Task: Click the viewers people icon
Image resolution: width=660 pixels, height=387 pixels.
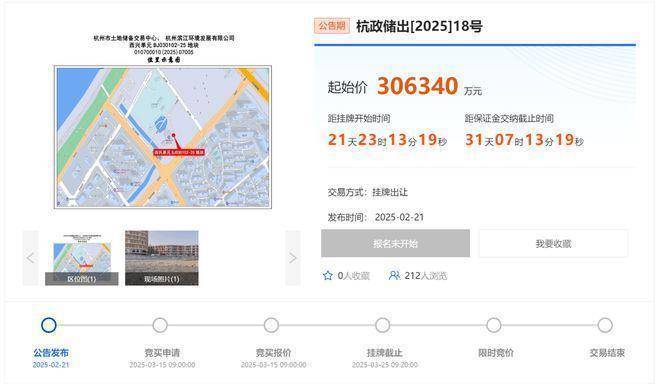Action: (x=394, y=275)
